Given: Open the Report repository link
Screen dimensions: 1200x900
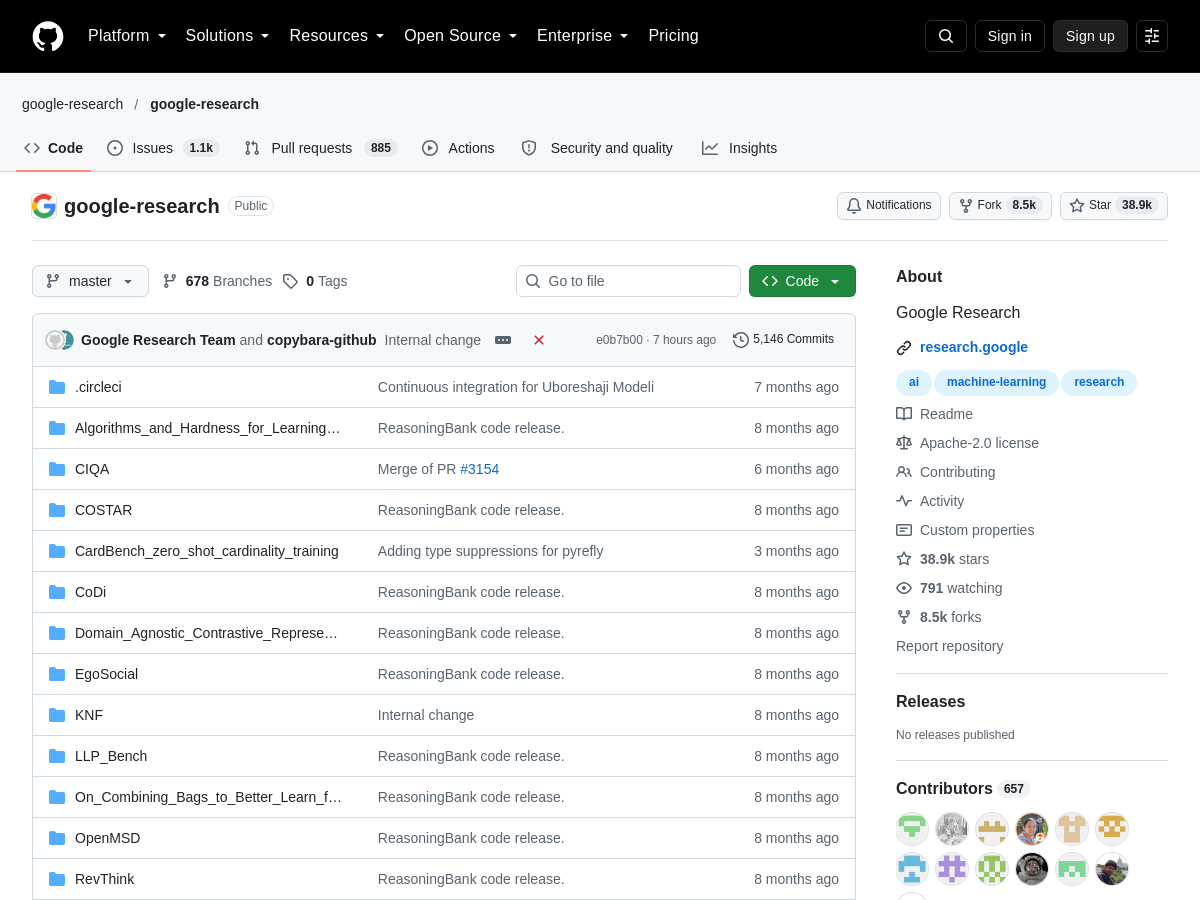Looking at the screenshot, I should coord(949,646).
